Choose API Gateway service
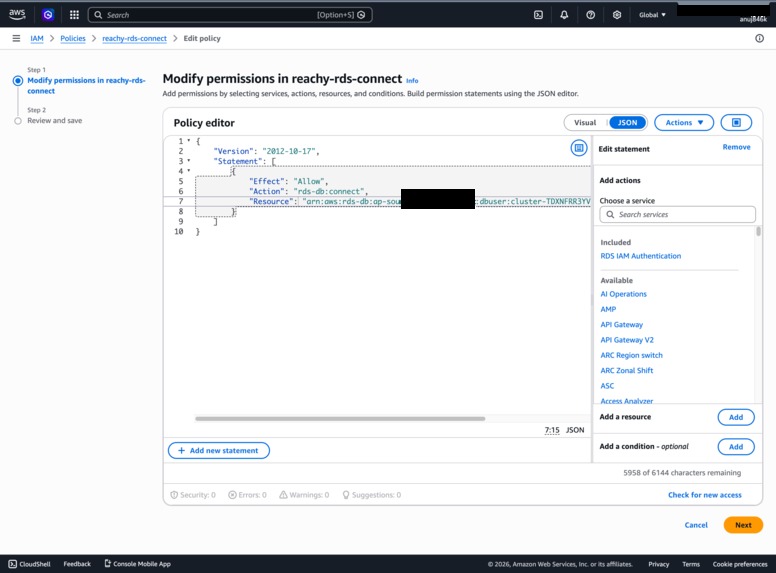Image resolution: width=776 pixels, height=573 pixels. point(622,325)
